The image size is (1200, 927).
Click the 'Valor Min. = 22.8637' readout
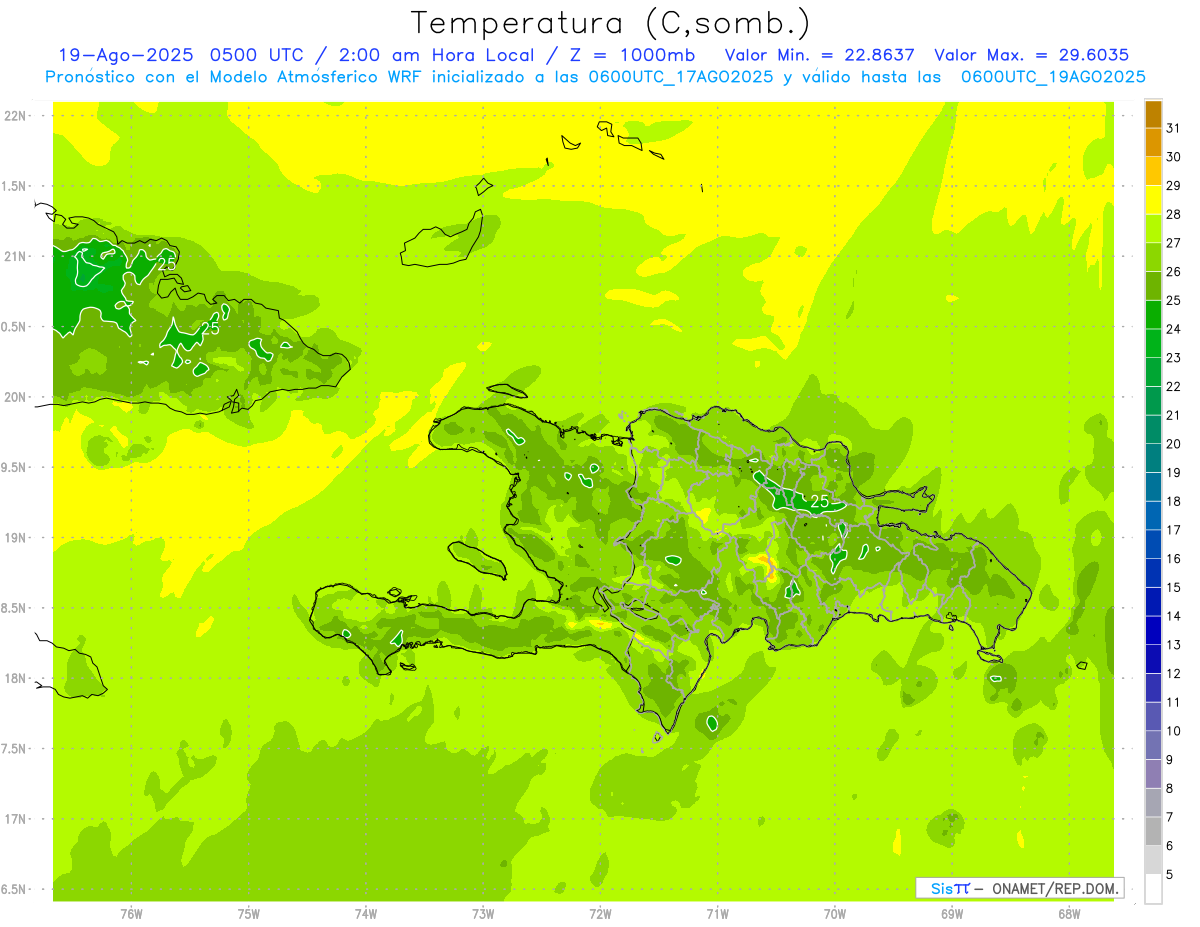click(820, 55)
